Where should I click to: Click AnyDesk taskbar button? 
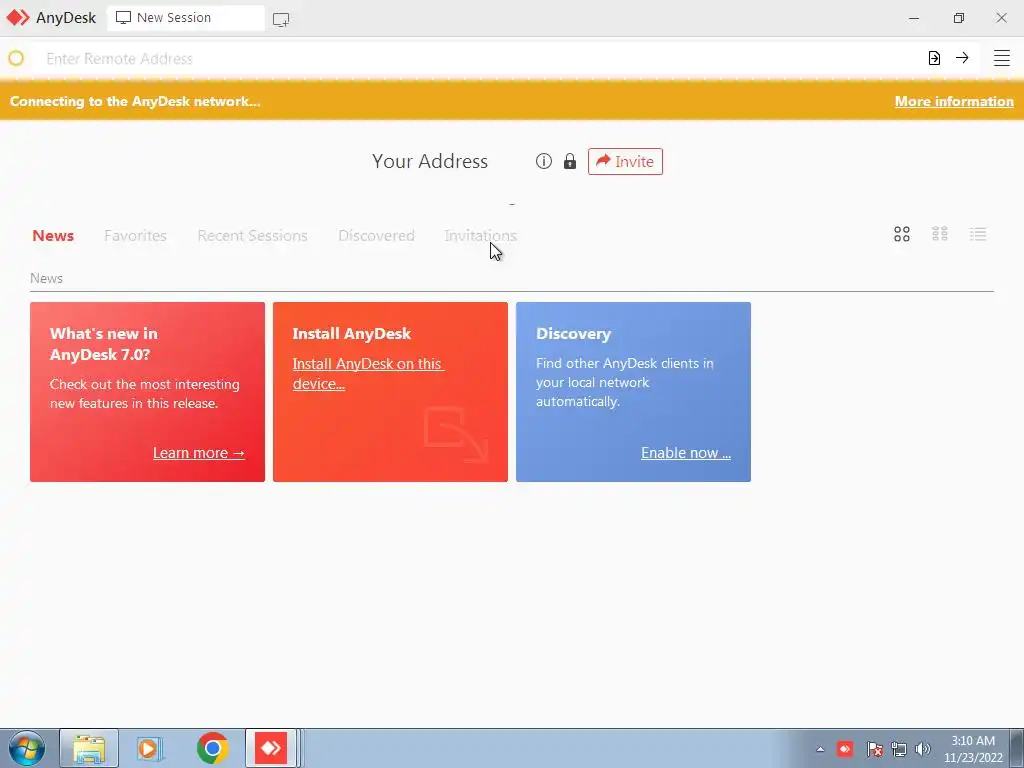tap(271, 748)
